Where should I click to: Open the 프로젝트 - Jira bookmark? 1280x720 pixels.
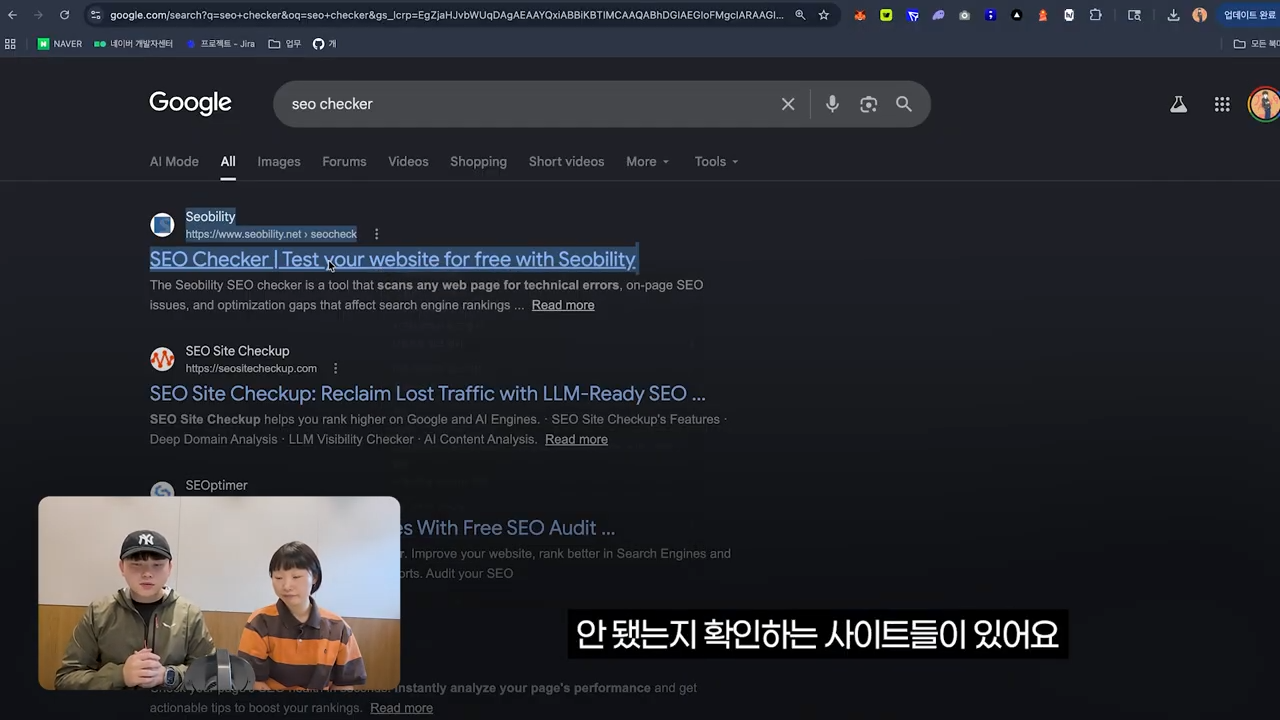[x=220, y=44]
